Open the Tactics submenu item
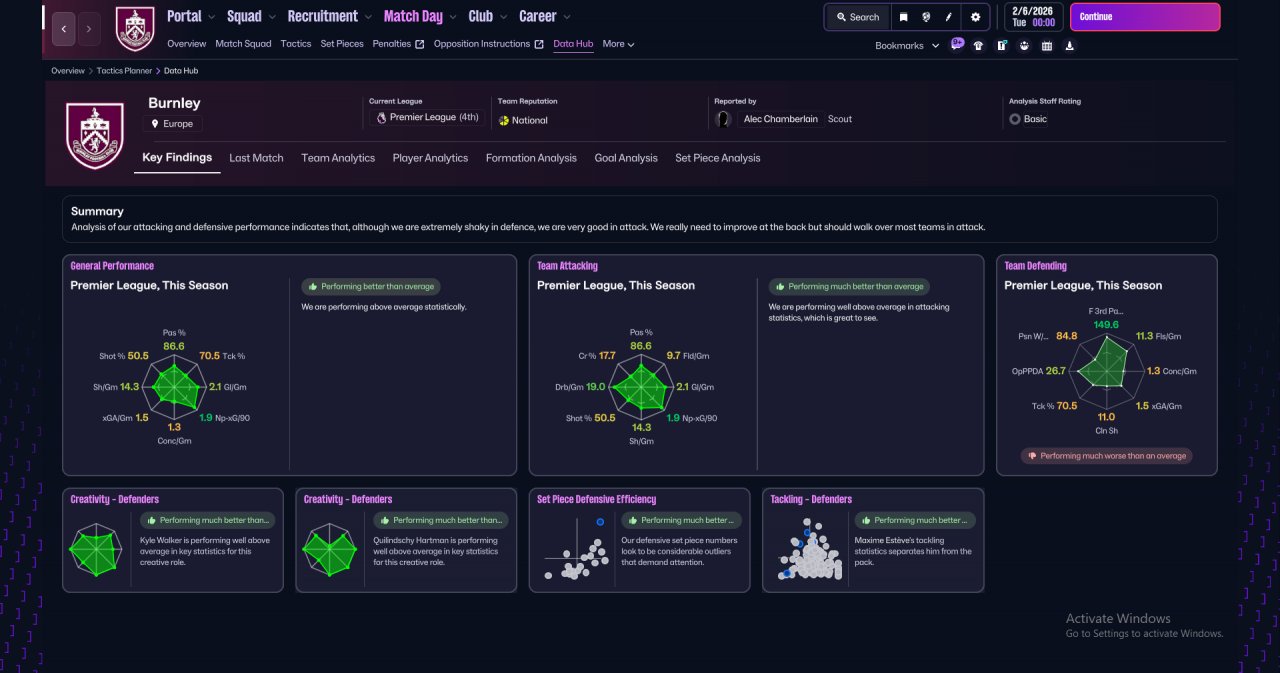The image size is (1280, 673). pyautogui.click(x=296, y=44)
